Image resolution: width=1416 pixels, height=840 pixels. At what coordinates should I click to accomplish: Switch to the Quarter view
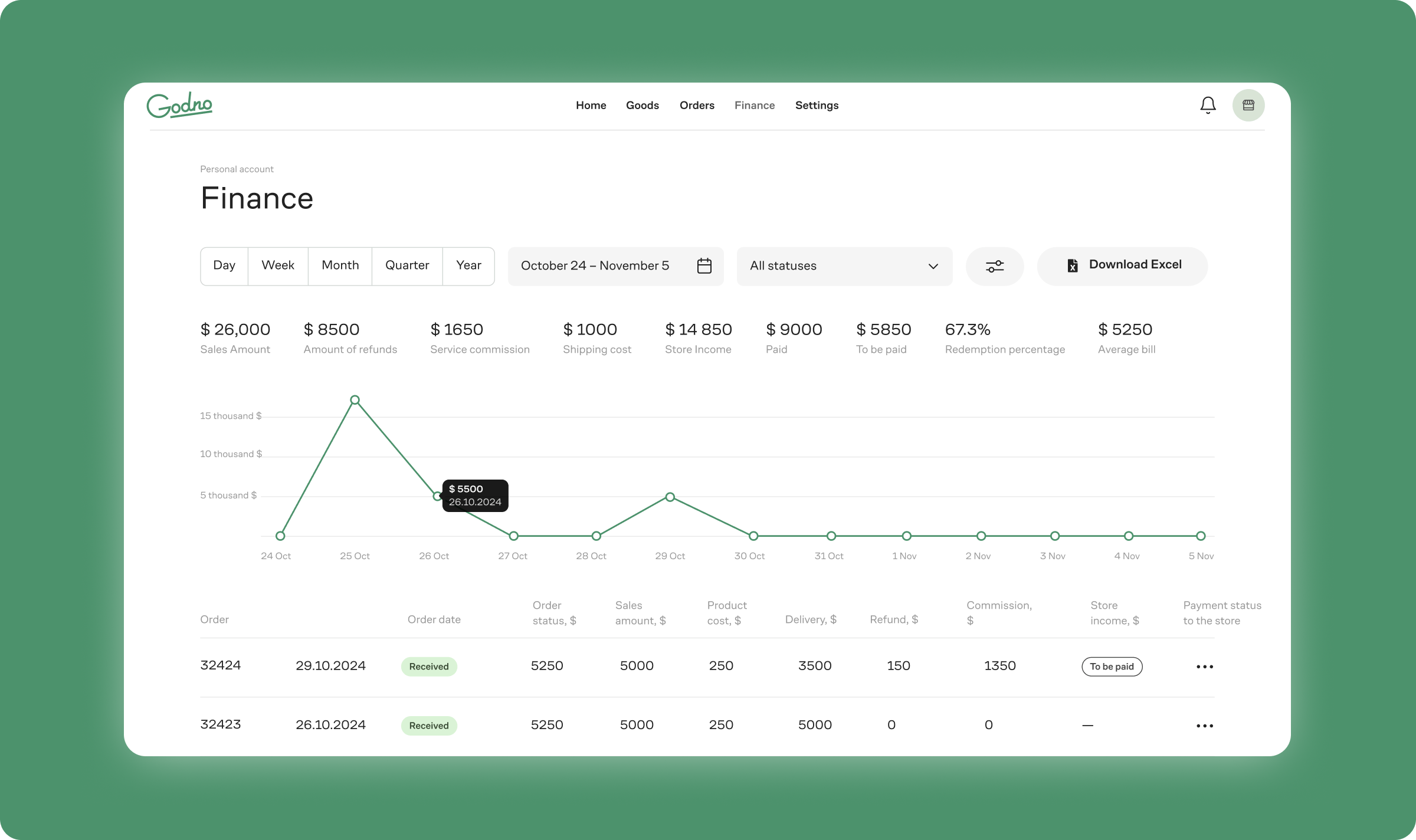coord(407,265)
